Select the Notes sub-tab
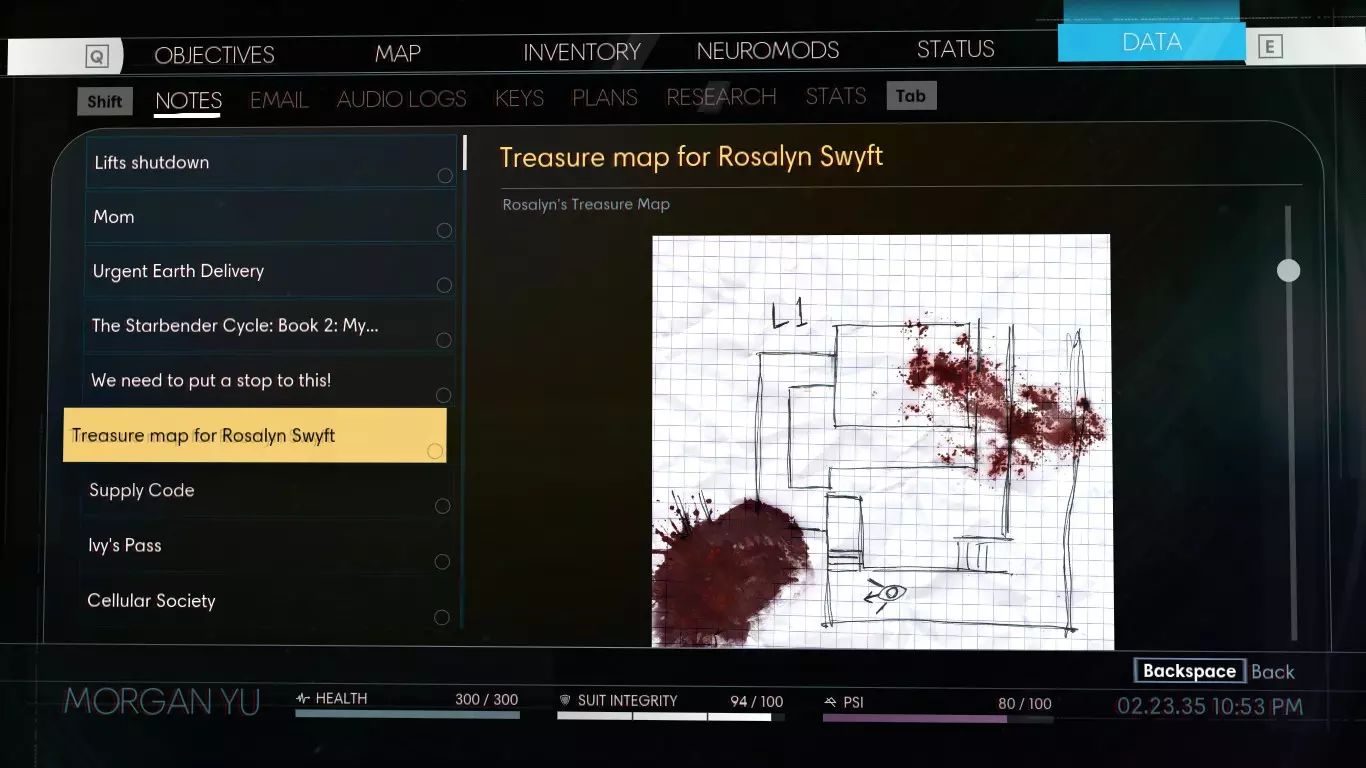This screenshot has height=768, width=1366. click(x=188, y=101)
